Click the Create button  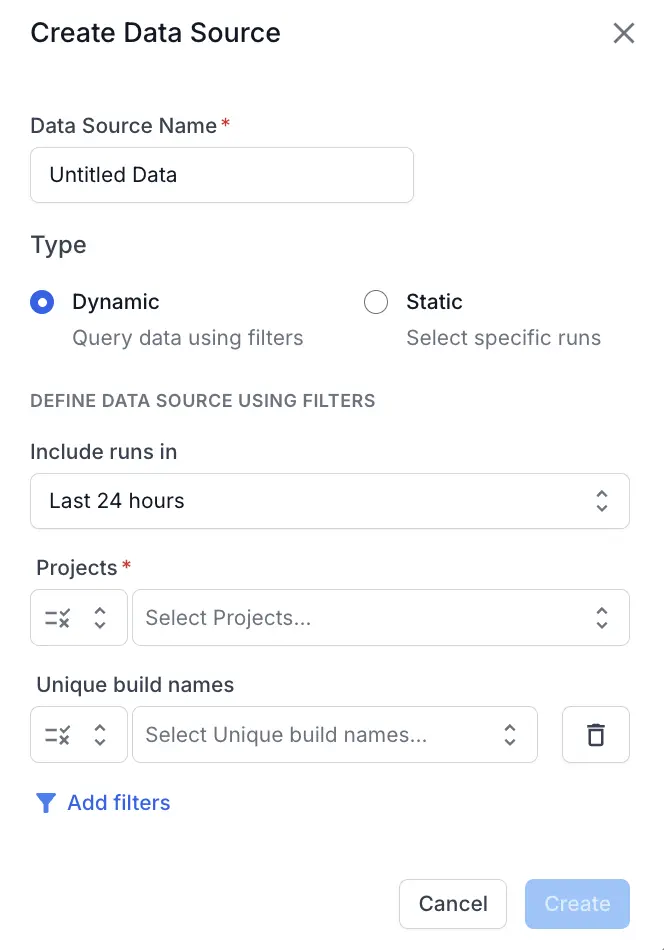pyautogui.click(x=577, y=903)
